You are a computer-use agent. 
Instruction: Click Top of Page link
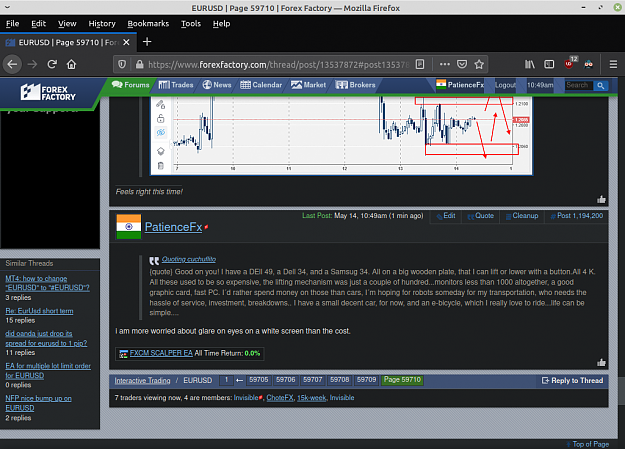pos(588,444)
